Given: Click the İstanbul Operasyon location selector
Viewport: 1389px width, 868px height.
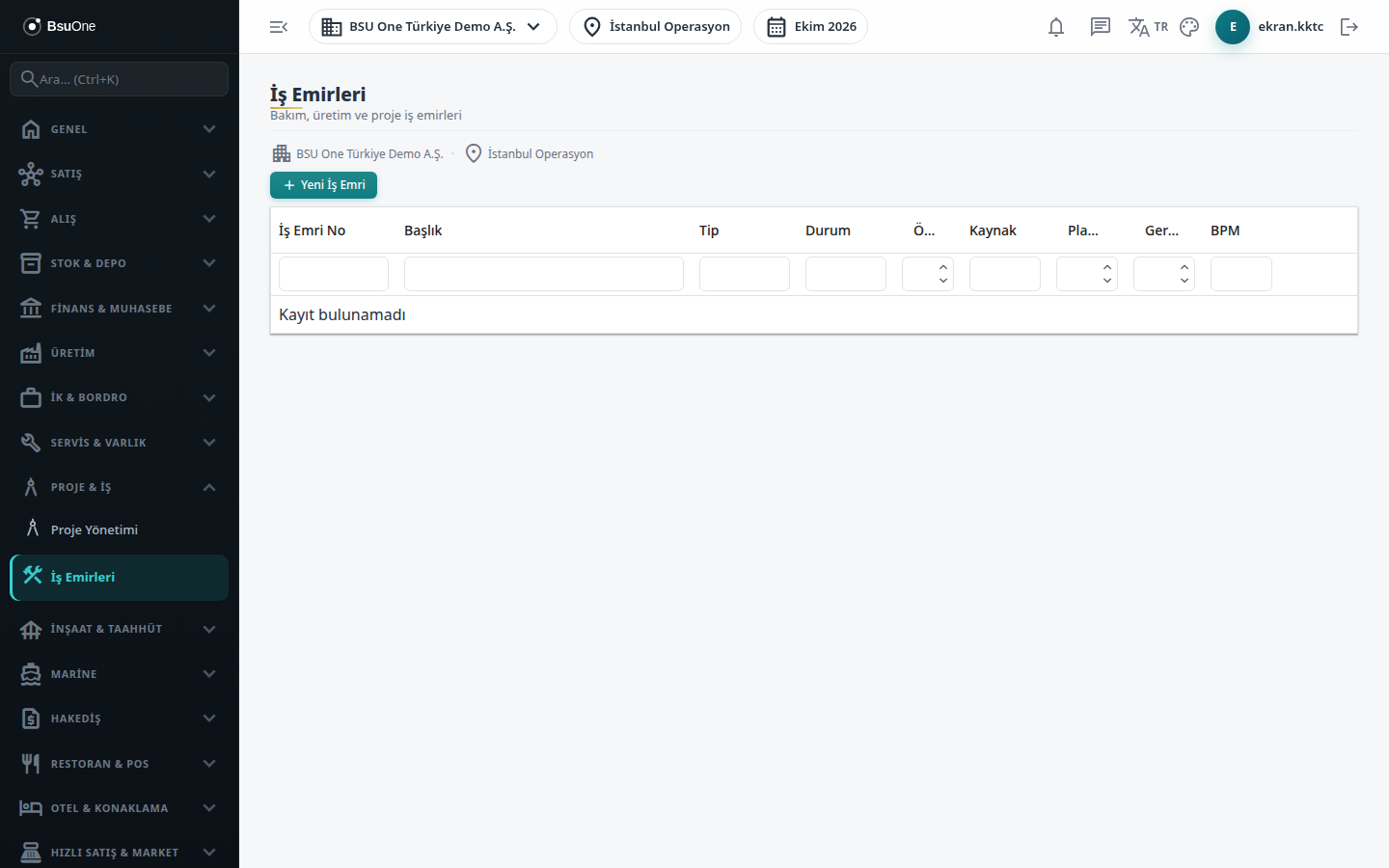Looking at the screenshot, I should pos(655,27).
